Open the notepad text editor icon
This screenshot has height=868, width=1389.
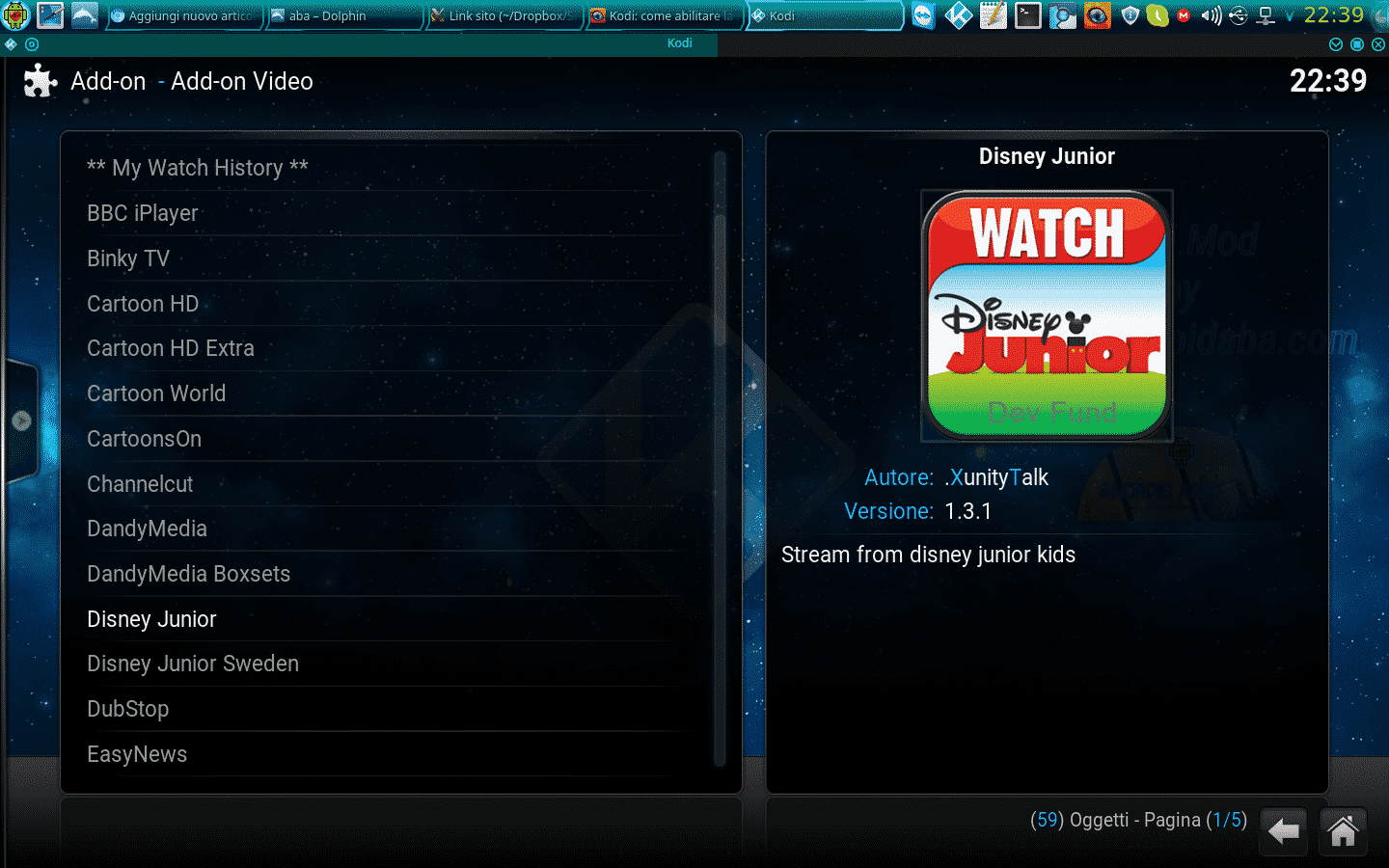(993, 15)
